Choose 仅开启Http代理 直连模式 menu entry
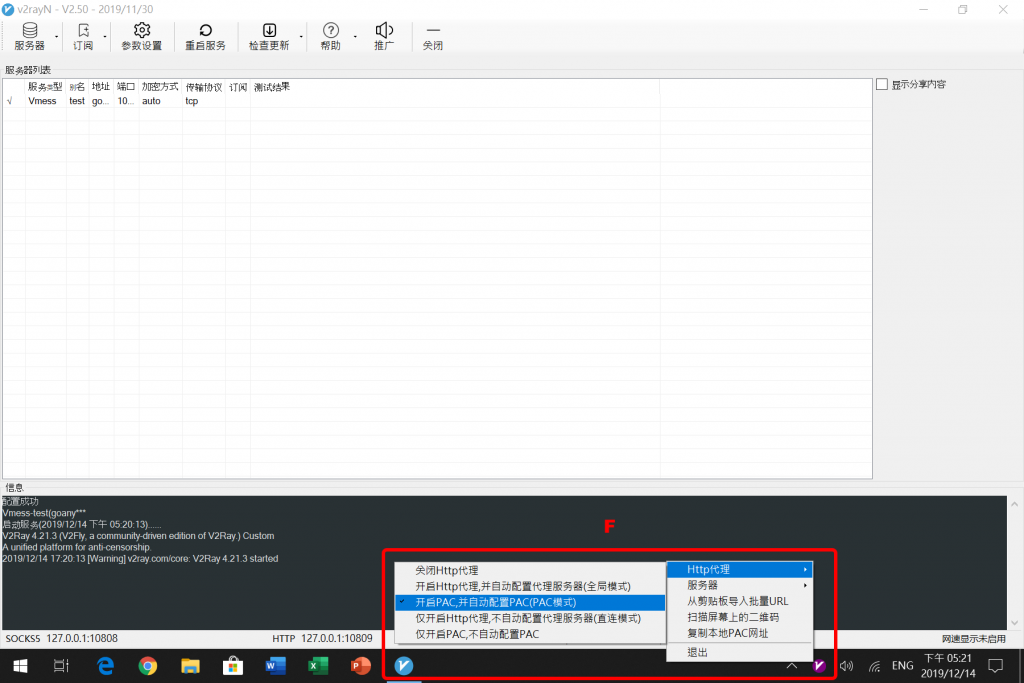The height and width of the screenshot is (683, 1024). click(x=530, y=618)
